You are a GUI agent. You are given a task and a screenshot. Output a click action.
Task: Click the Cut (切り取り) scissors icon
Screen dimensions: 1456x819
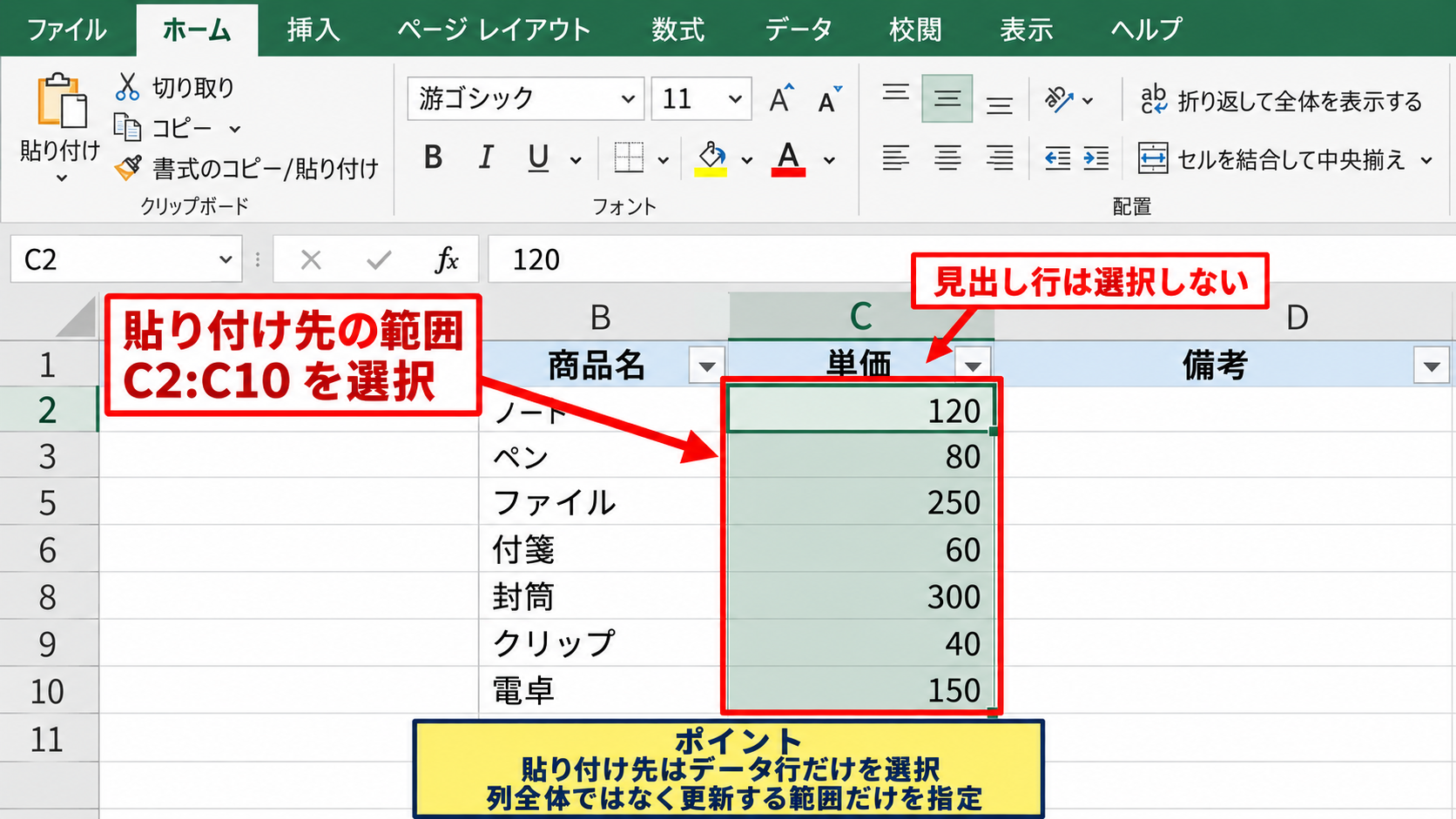tap(128, 87)
